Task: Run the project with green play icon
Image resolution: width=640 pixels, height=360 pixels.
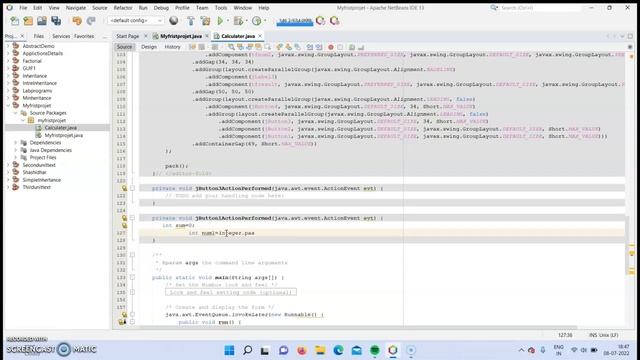Action: 220,20
